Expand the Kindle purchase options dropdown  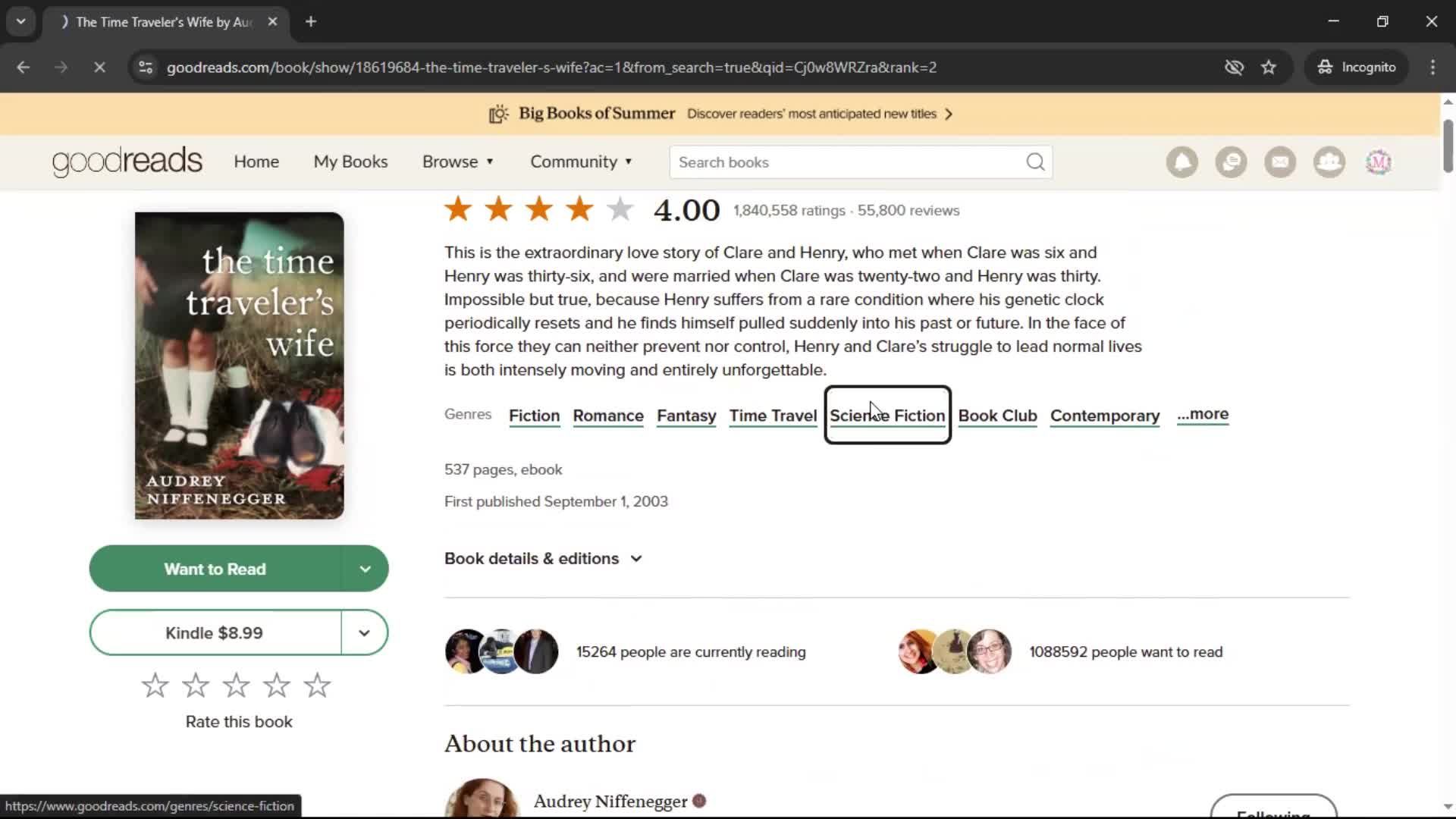click(x=364, y=632)
